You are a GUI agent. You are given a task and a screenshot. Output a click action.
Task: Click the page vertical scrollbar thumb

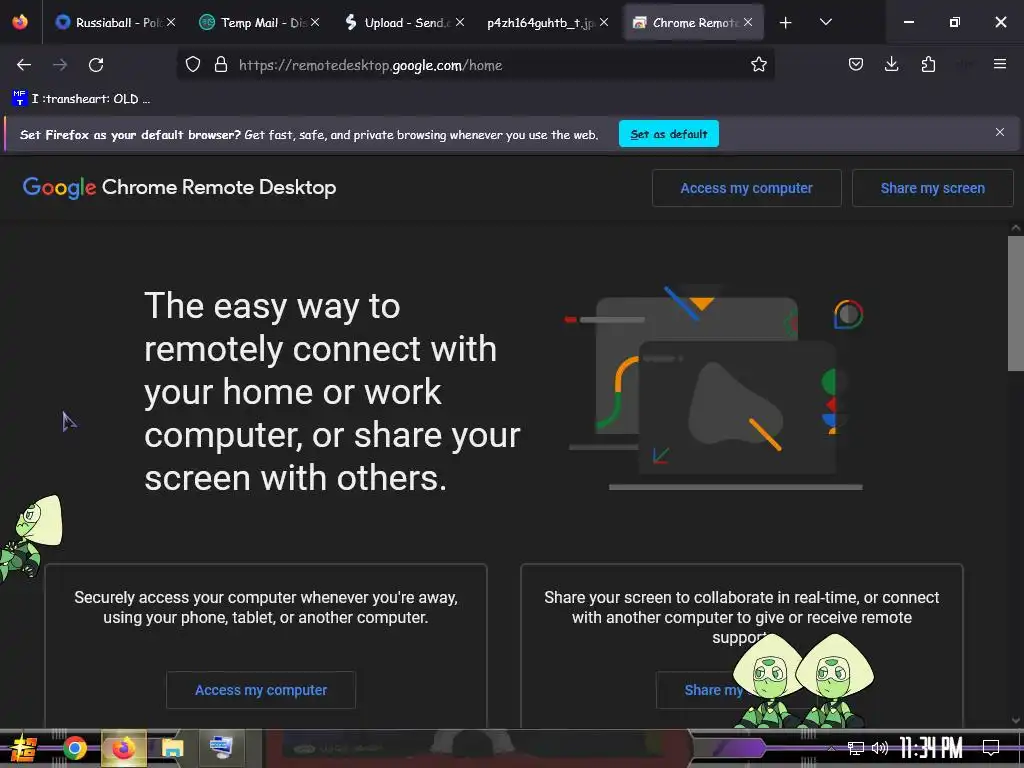1016,303
